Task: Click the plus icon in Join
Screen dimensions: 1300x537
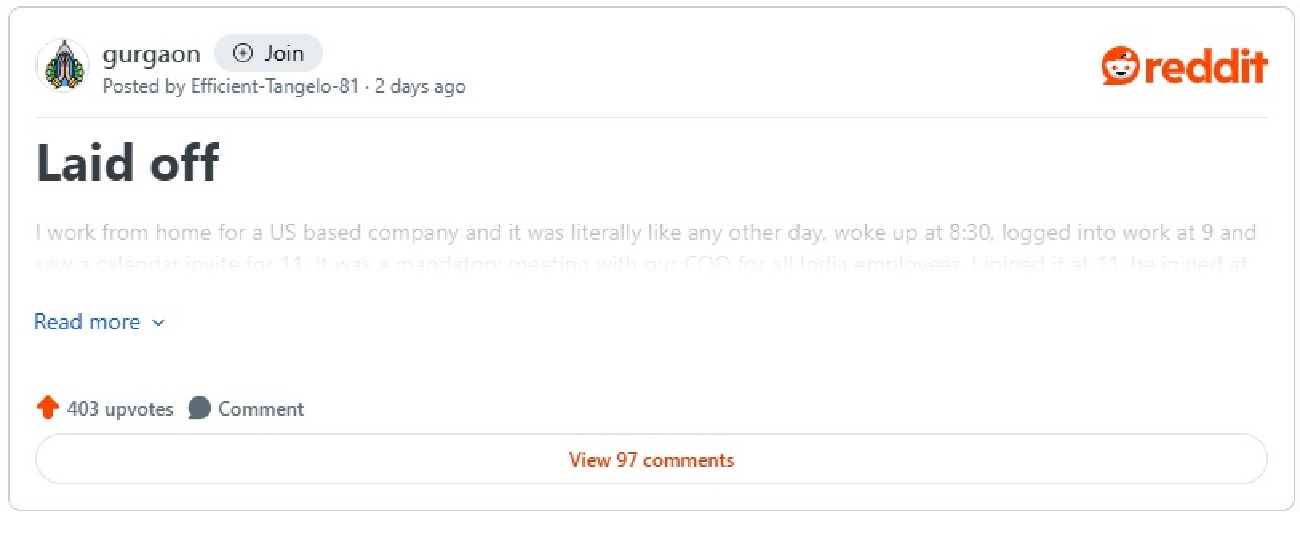Action: coord(243,54)
